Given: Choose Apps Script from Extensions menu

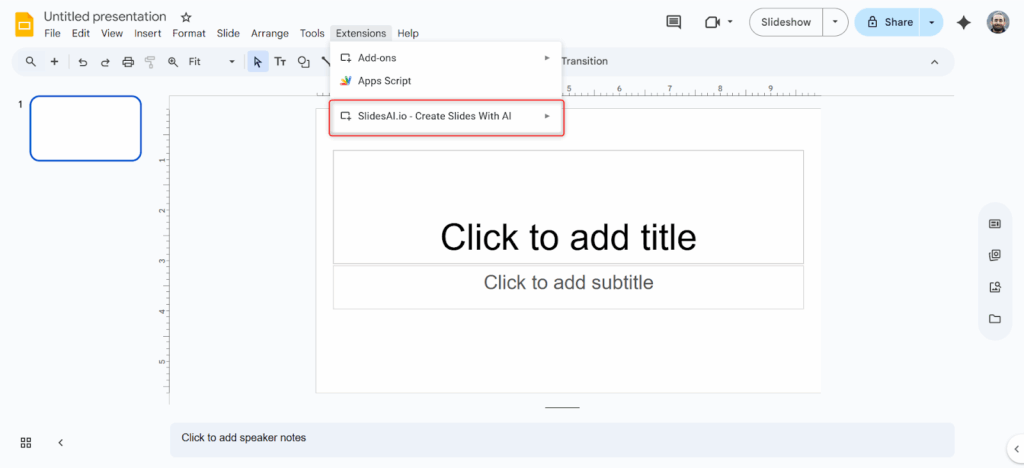Looking at the screenshot, I should point(384,81).
